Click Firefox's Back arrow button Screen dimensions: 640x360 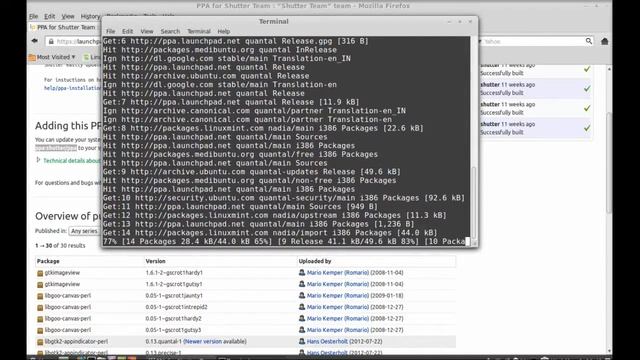(x=35, y=41)
